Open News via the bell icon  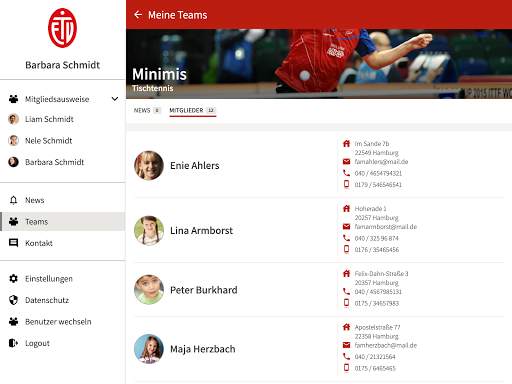tap(13, 200)
